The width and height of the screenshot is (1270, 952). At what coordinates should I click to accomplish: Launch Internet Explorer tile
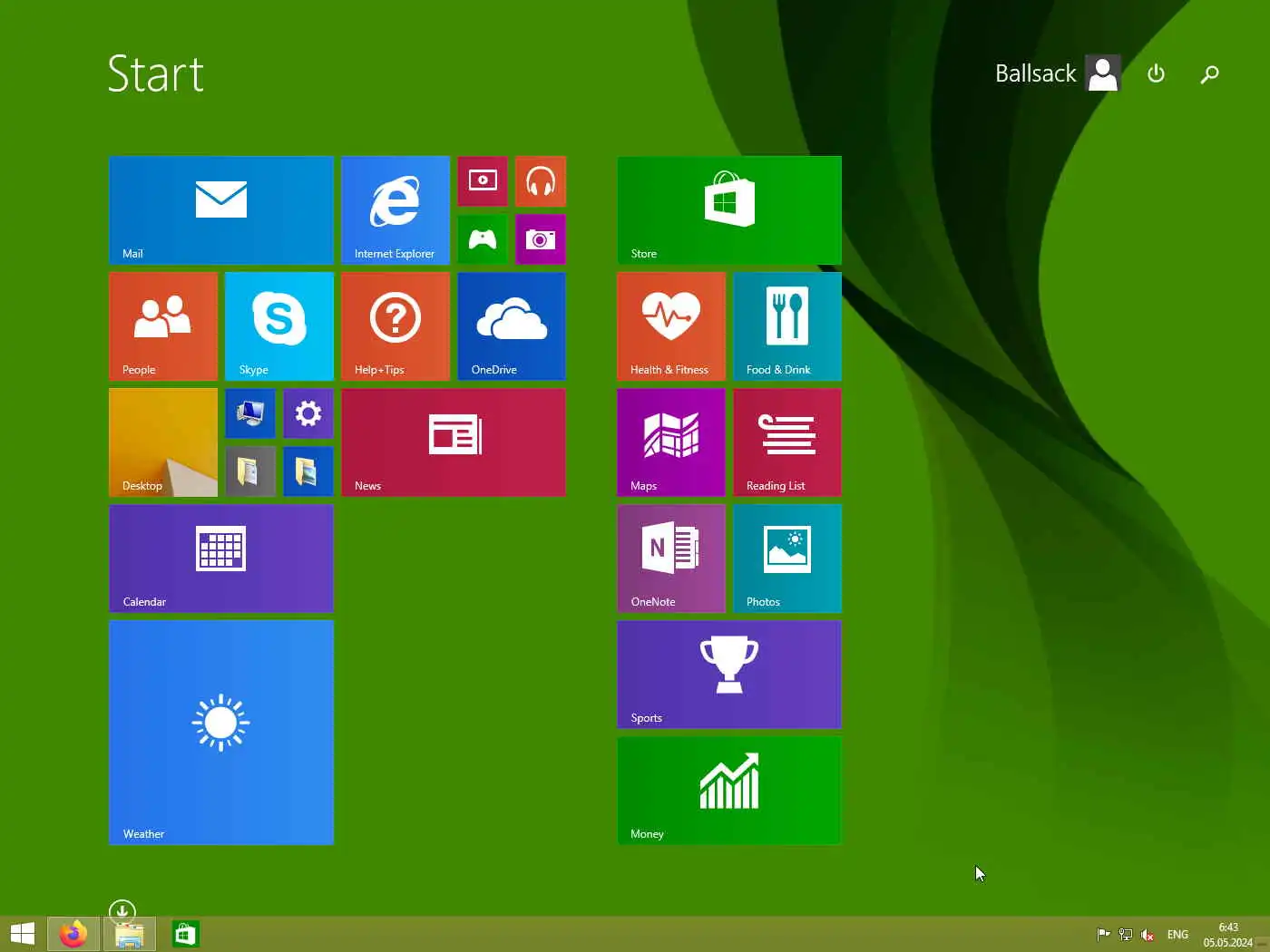pos(396,210)
